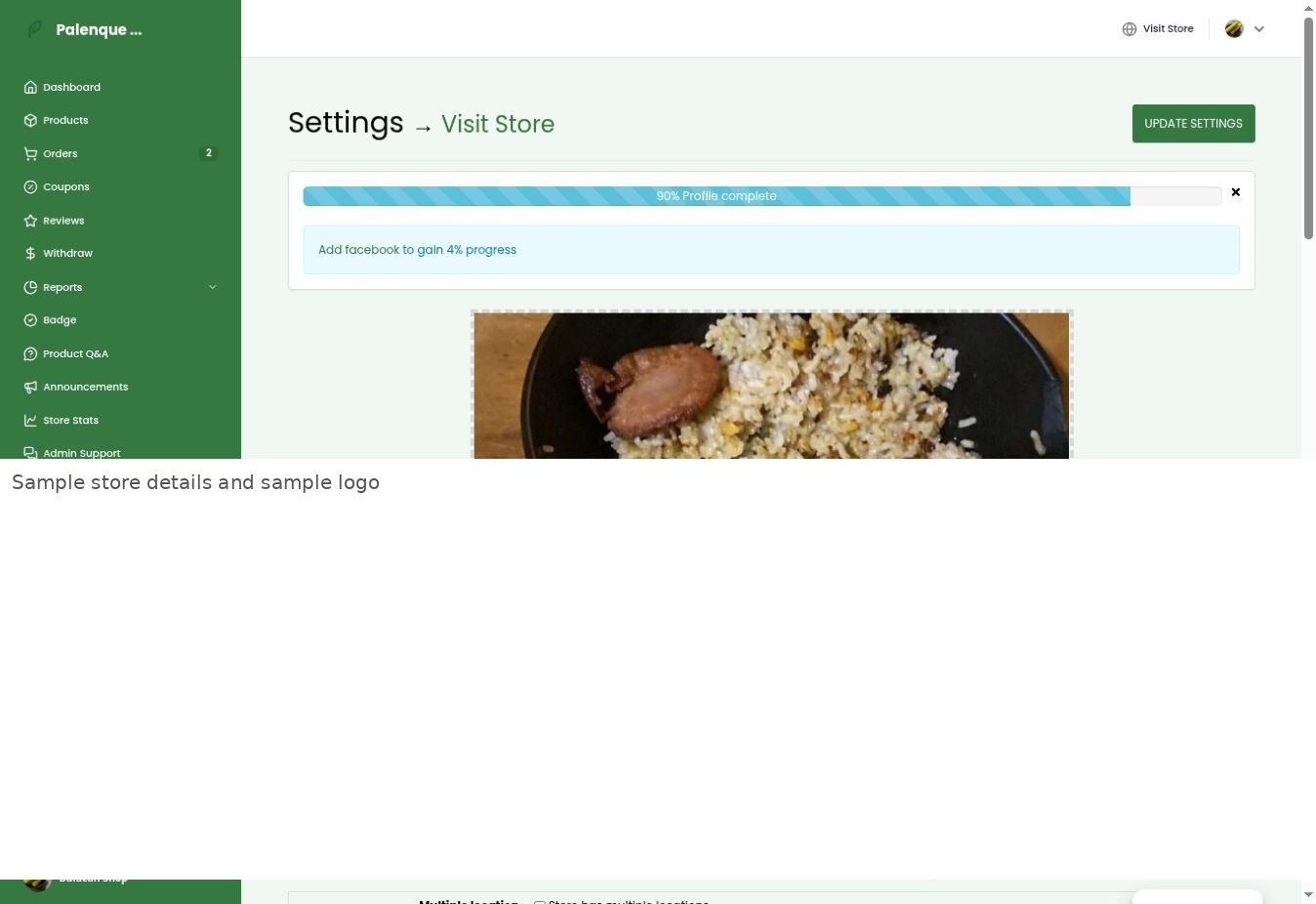Click the Palenque leaf logo icon
Screen dimensions: 1316x904
coord(34,29)
